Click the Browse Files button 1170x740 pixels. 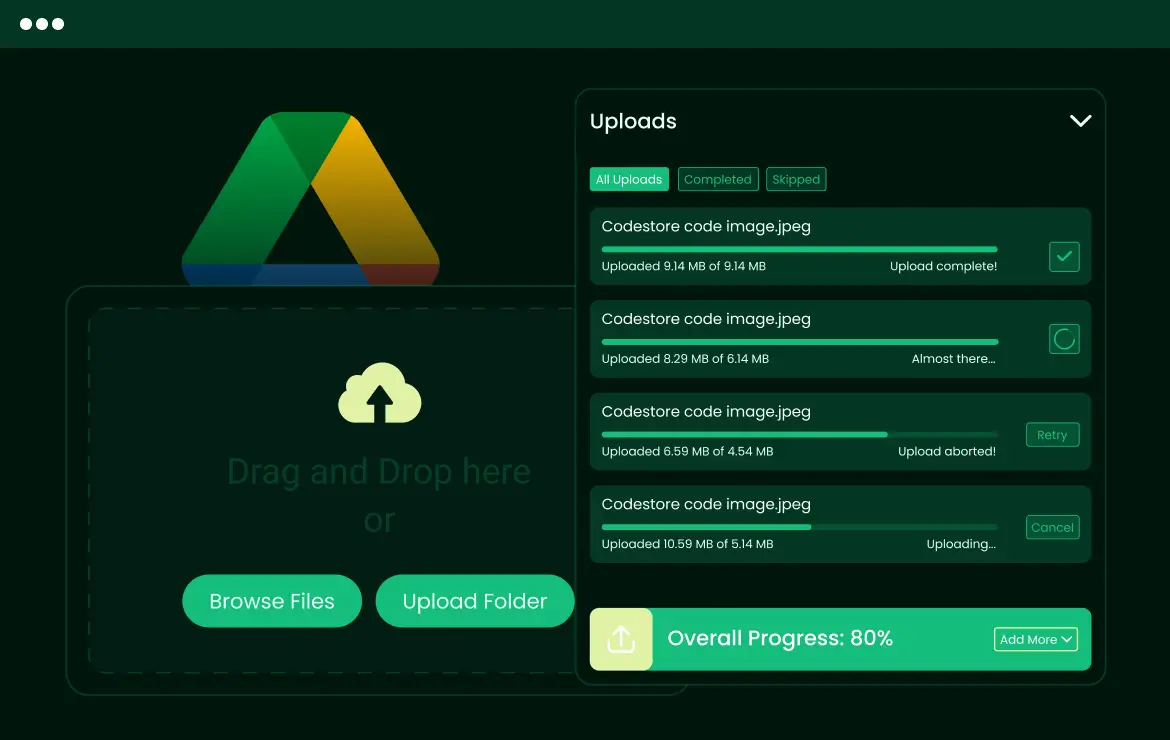click(x=272, y=601)
